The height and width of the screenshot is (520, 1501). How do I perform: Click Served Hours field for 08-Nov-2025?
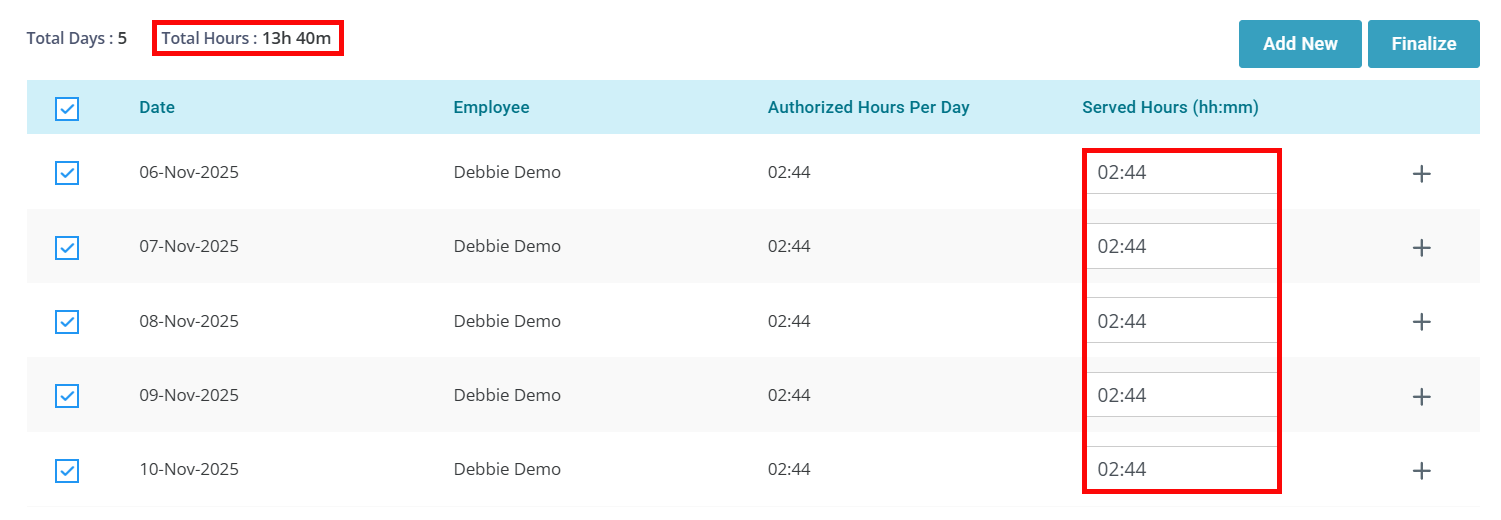point(1180,321)
